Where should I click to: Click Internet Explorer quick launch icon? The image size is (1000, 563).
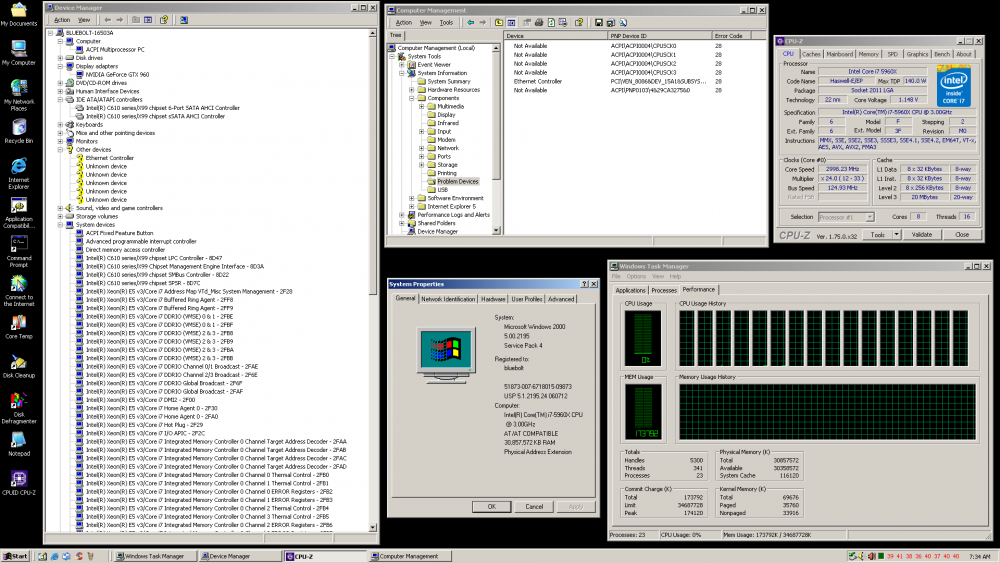(54, 556)
